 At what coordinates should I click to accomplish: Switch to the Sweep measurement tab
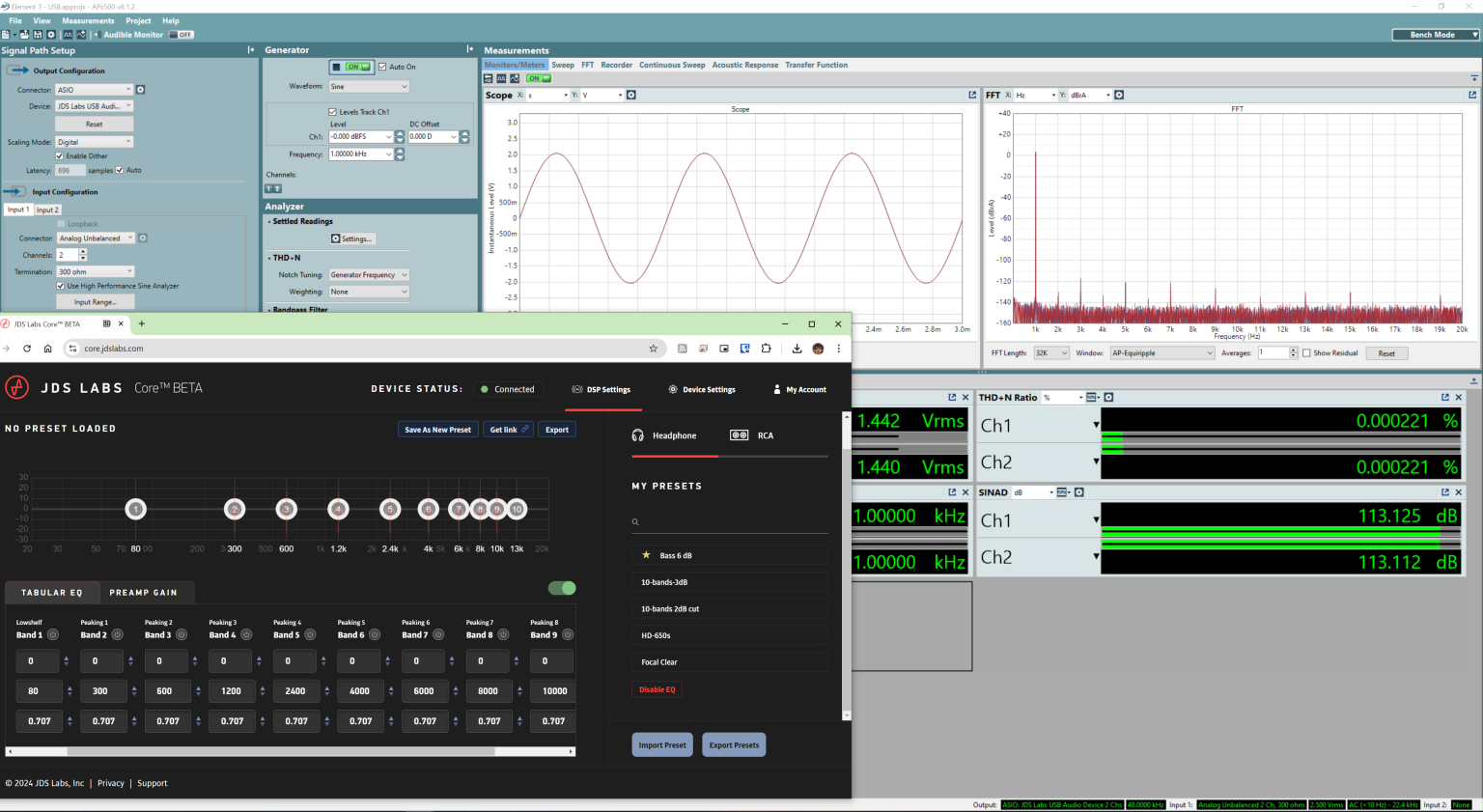click(x=563, y=65)
